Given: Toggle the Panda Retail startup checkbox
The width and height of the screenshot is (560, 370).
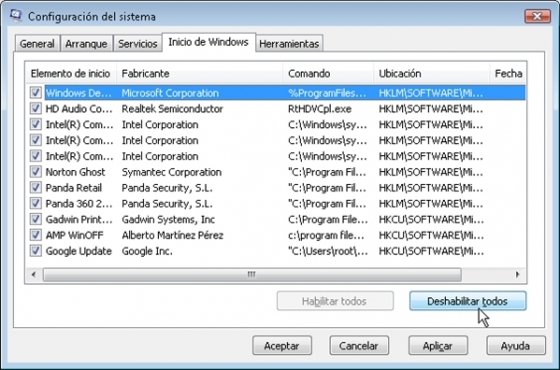Looking at the screenshot, I should pyautogui.click(x=35, y=188).
